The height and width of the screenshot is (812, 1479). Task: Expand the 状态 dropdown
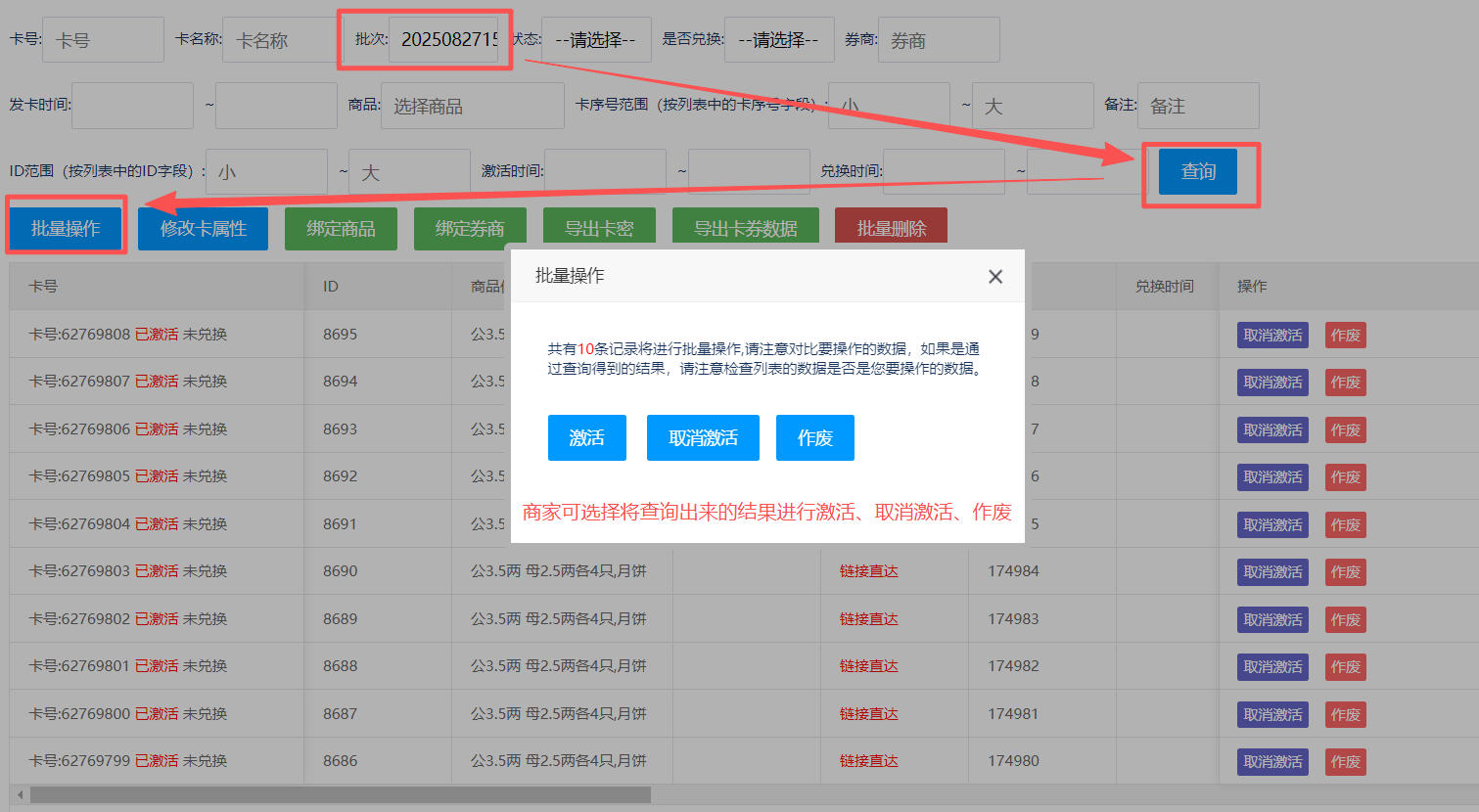(595, 40)
